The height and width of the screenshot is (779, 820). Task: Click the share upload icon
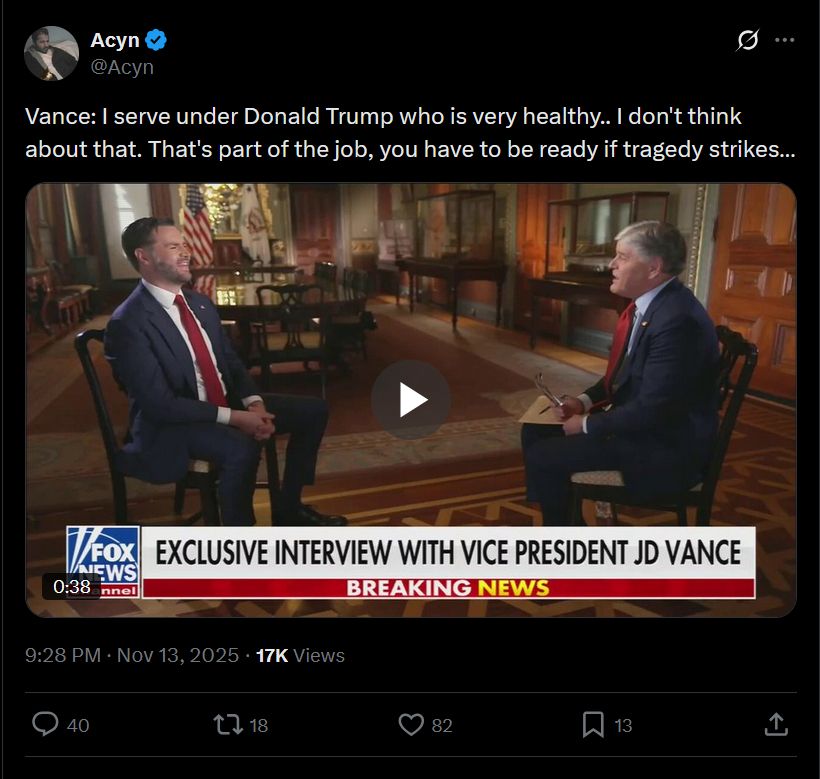tap(777, 725)
